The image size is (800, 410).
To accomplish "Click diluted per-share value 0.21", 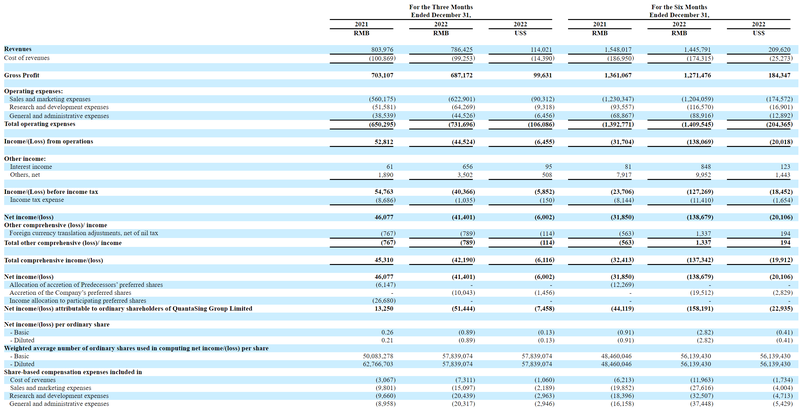I will click(388, 340).
